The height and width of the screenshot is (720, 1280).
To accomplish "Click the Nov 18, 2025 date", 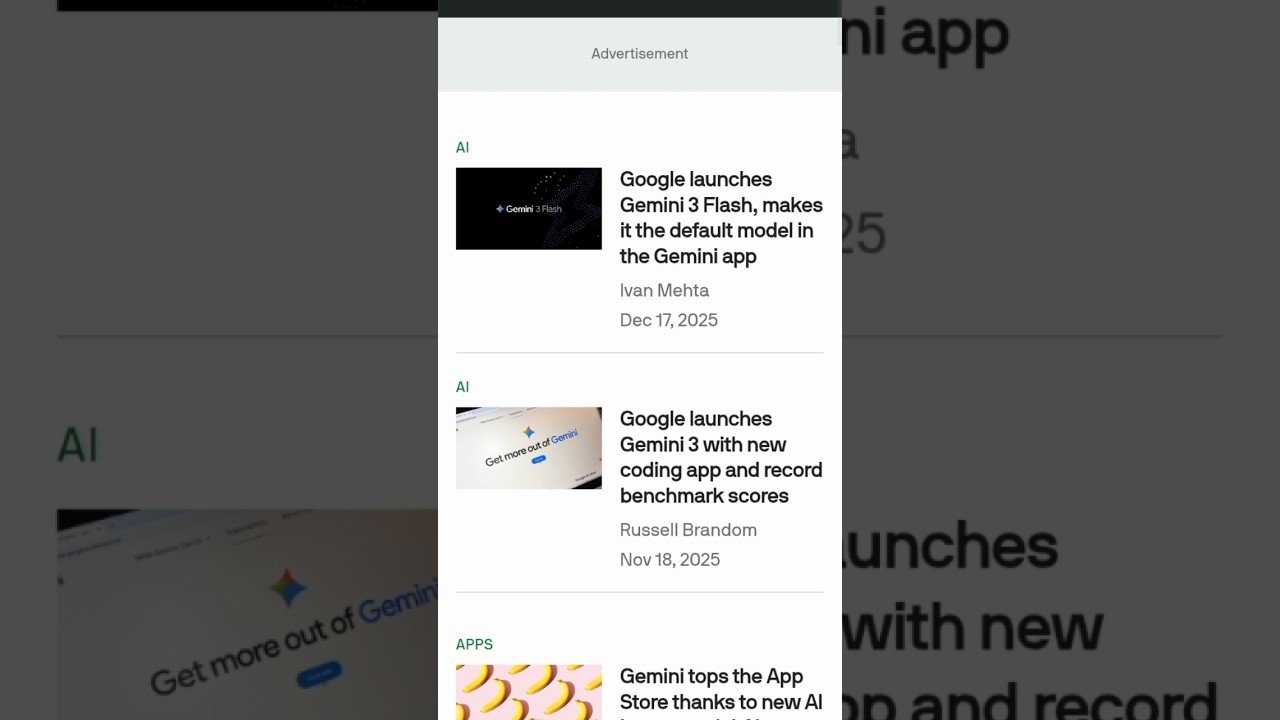I will click(670, 560).
